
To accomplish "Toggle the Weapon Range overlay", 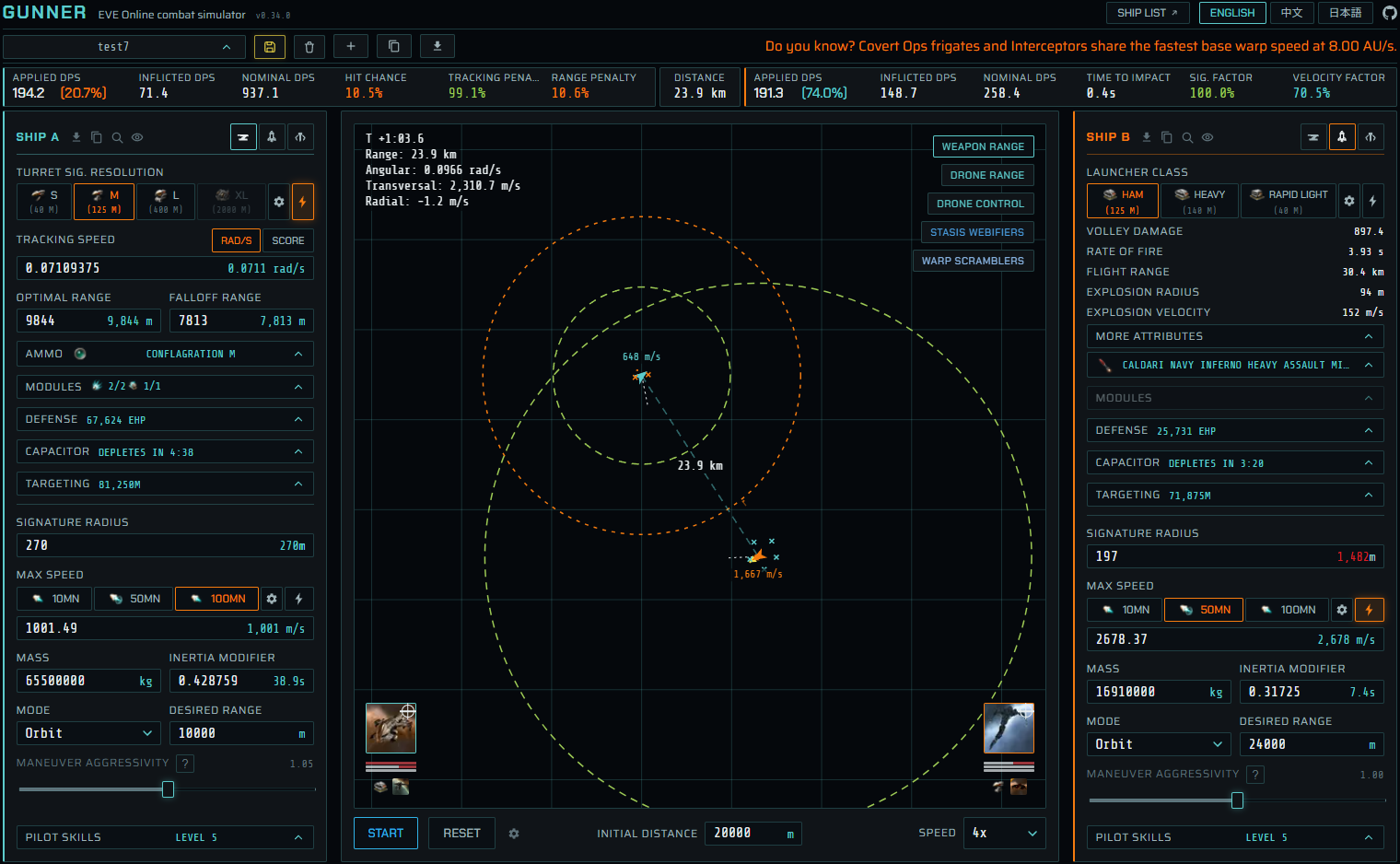I will pyautogui.click(x=983, y=146).
